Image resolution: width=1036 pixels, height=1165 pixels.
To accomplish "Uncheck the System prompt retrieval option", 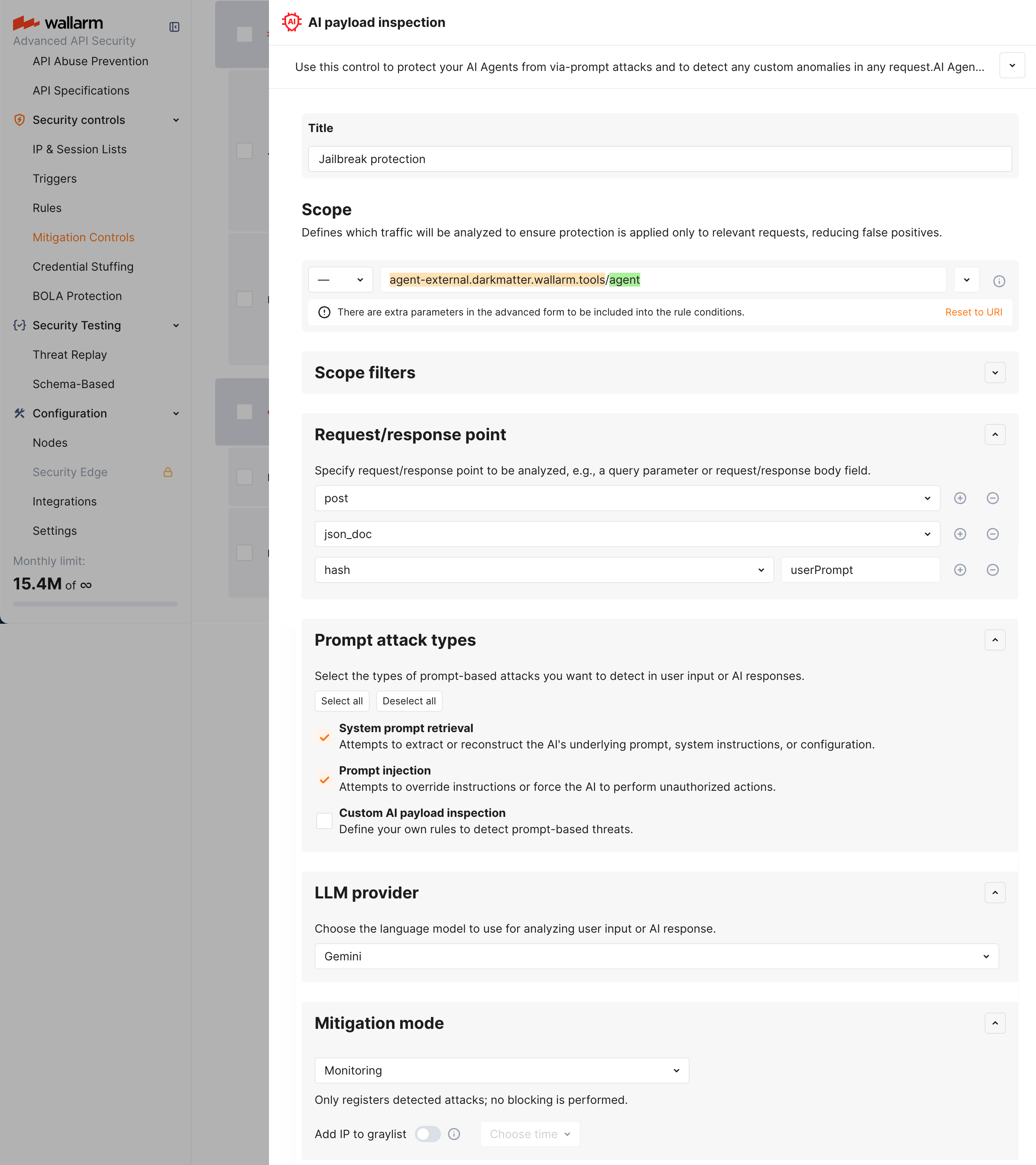I will click(324, 737).
